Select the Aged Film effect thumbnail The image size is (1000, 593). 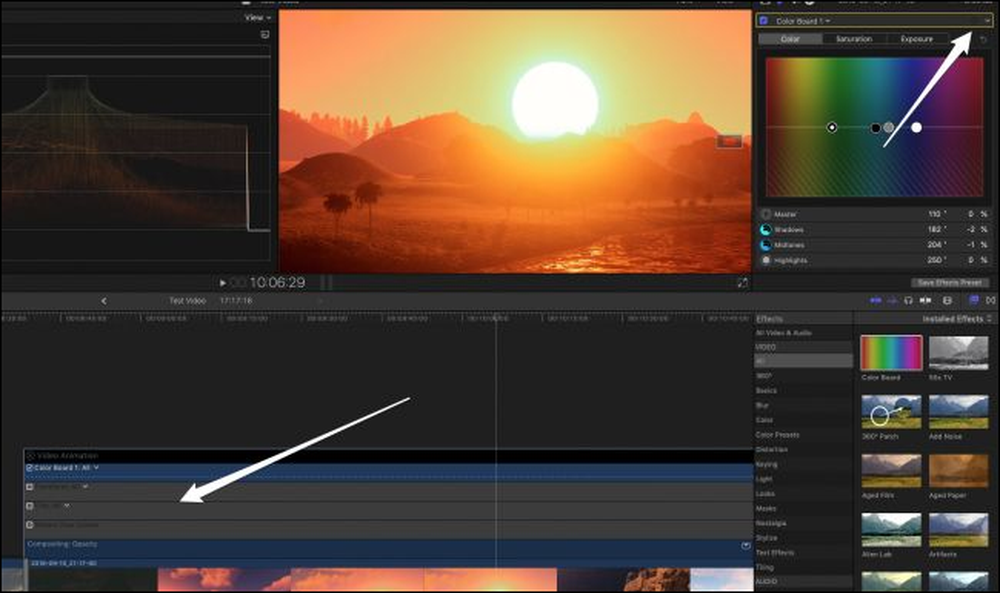point(891,471)
